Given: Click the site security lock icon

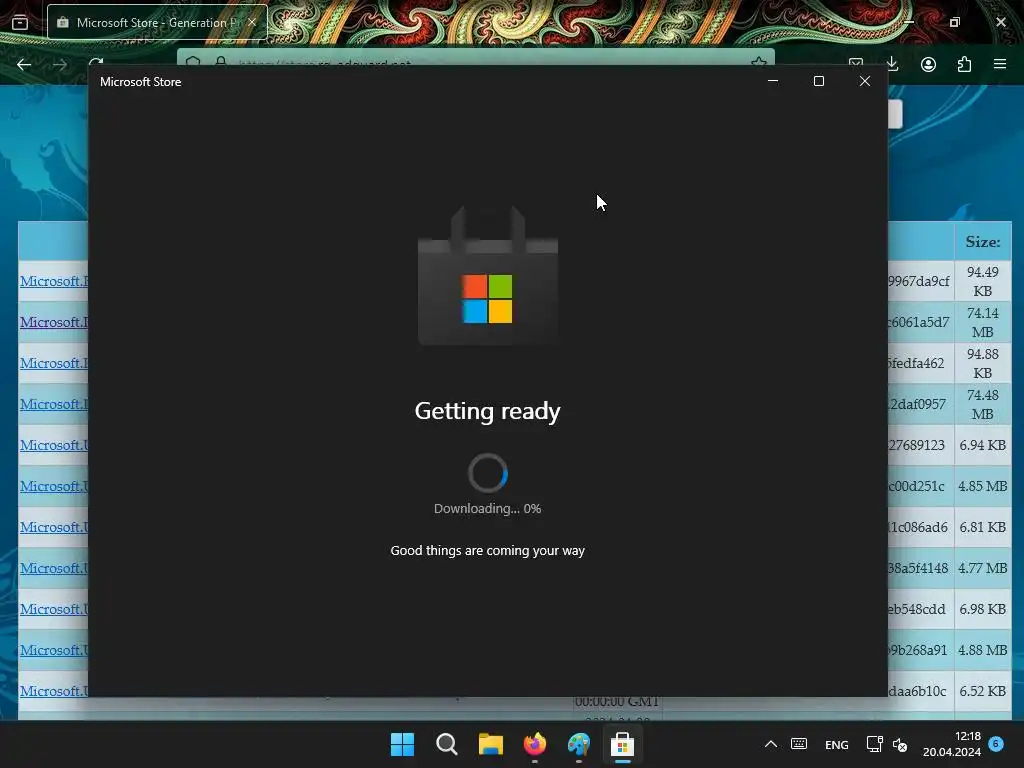Looking at the screenshot, I should tap(221, 61).
